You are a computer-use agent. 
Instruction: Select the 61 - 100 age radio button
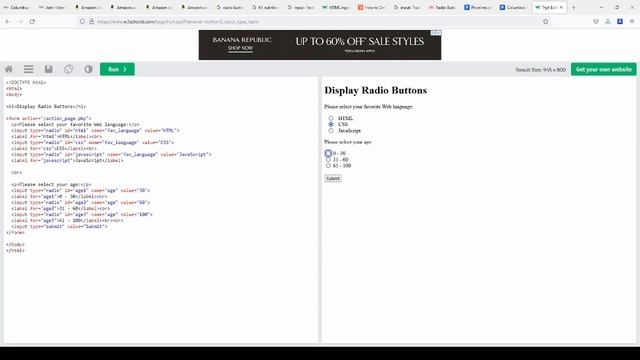[x=328, y=166]
